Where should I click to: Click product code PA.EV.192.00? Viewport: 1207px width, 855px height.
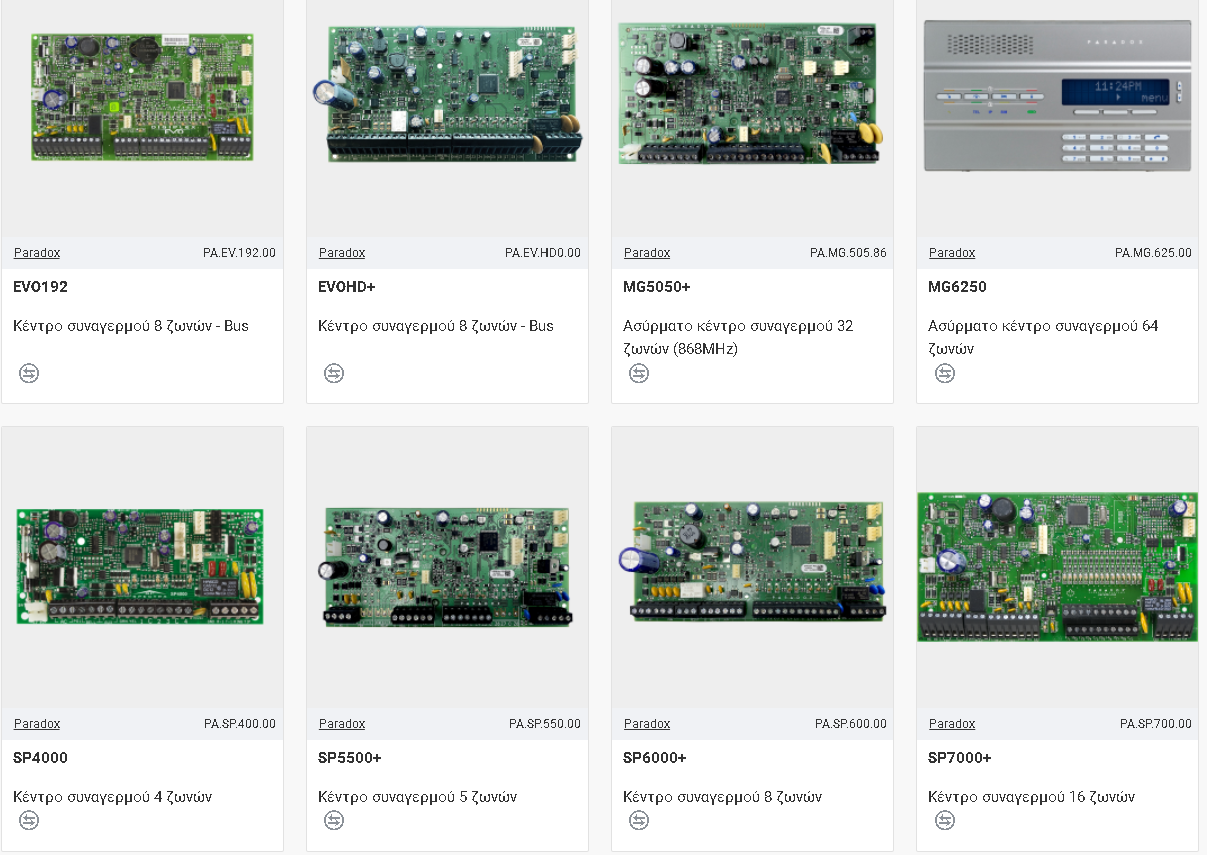coord(239,253)
